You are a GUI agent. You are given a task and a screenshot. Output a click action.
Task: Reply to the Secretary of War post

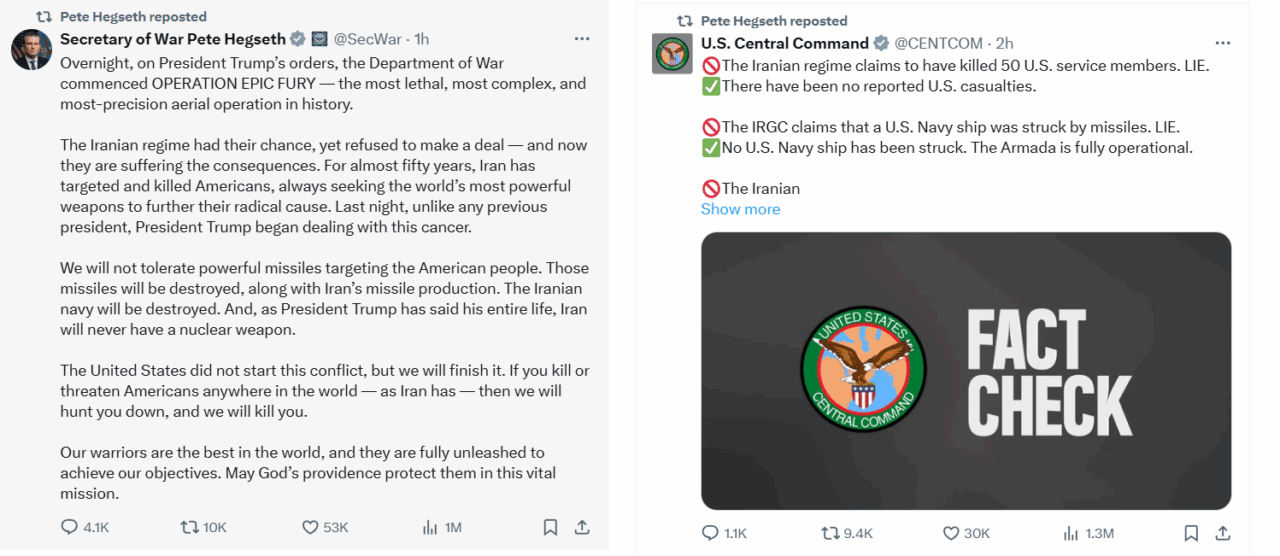[x=70, y=527]
